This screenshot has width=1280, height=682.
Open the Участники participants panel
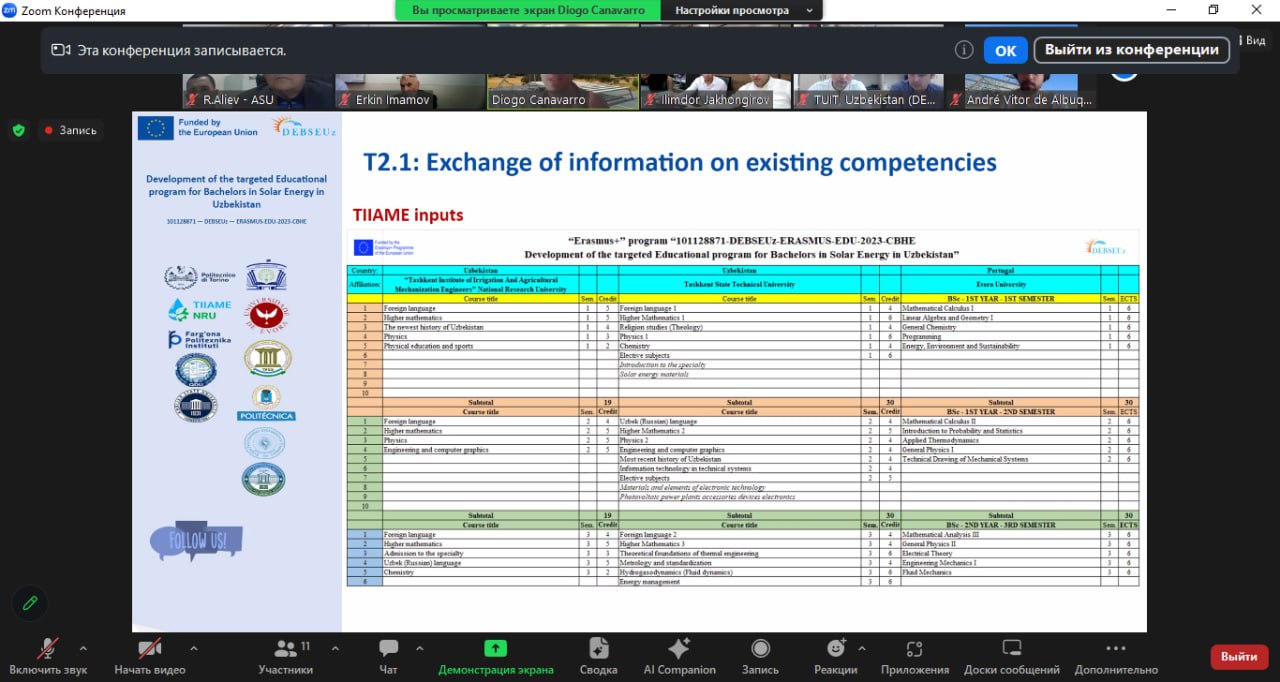coord(285,657)
